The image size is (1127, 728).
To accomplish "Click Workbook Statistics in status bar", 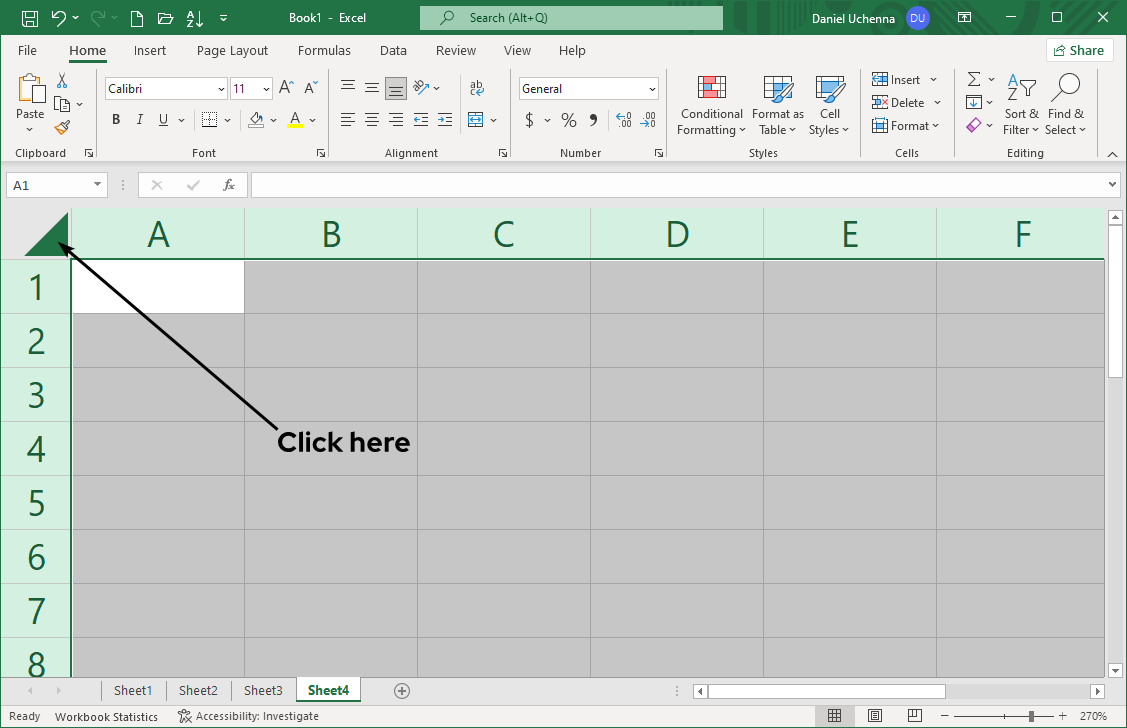I will [x=106, y=716].
